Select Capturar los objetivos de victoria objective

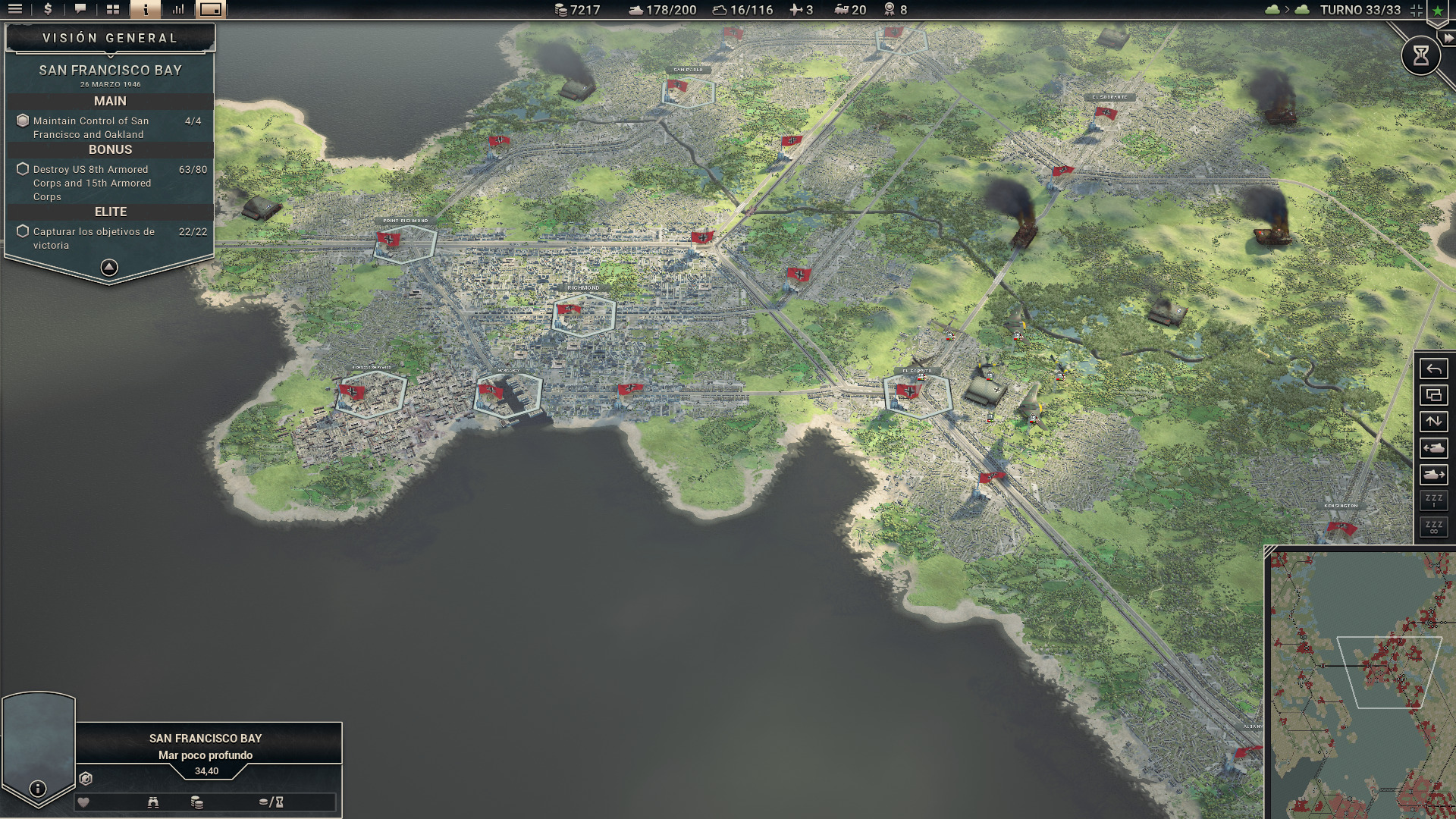coord(110,238)
